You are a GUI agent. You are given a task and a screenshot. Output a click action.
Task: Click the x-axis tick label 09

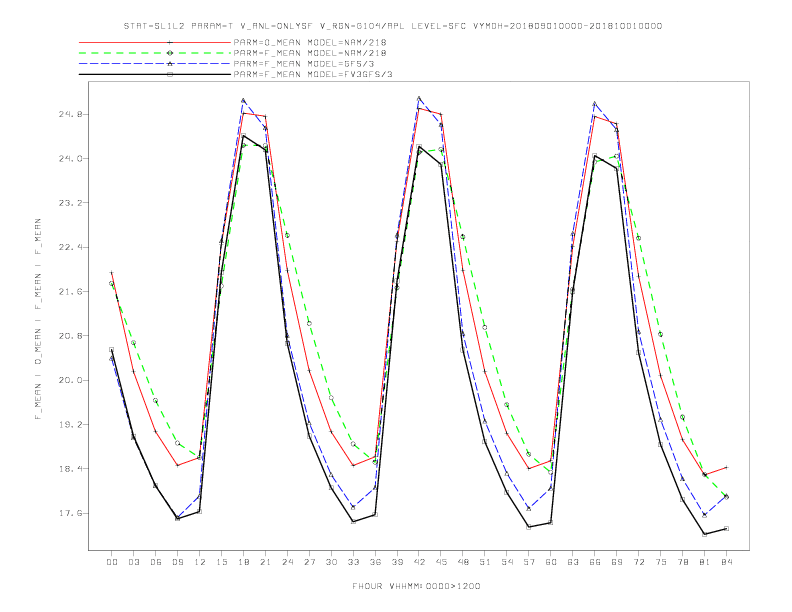[177, 562]
